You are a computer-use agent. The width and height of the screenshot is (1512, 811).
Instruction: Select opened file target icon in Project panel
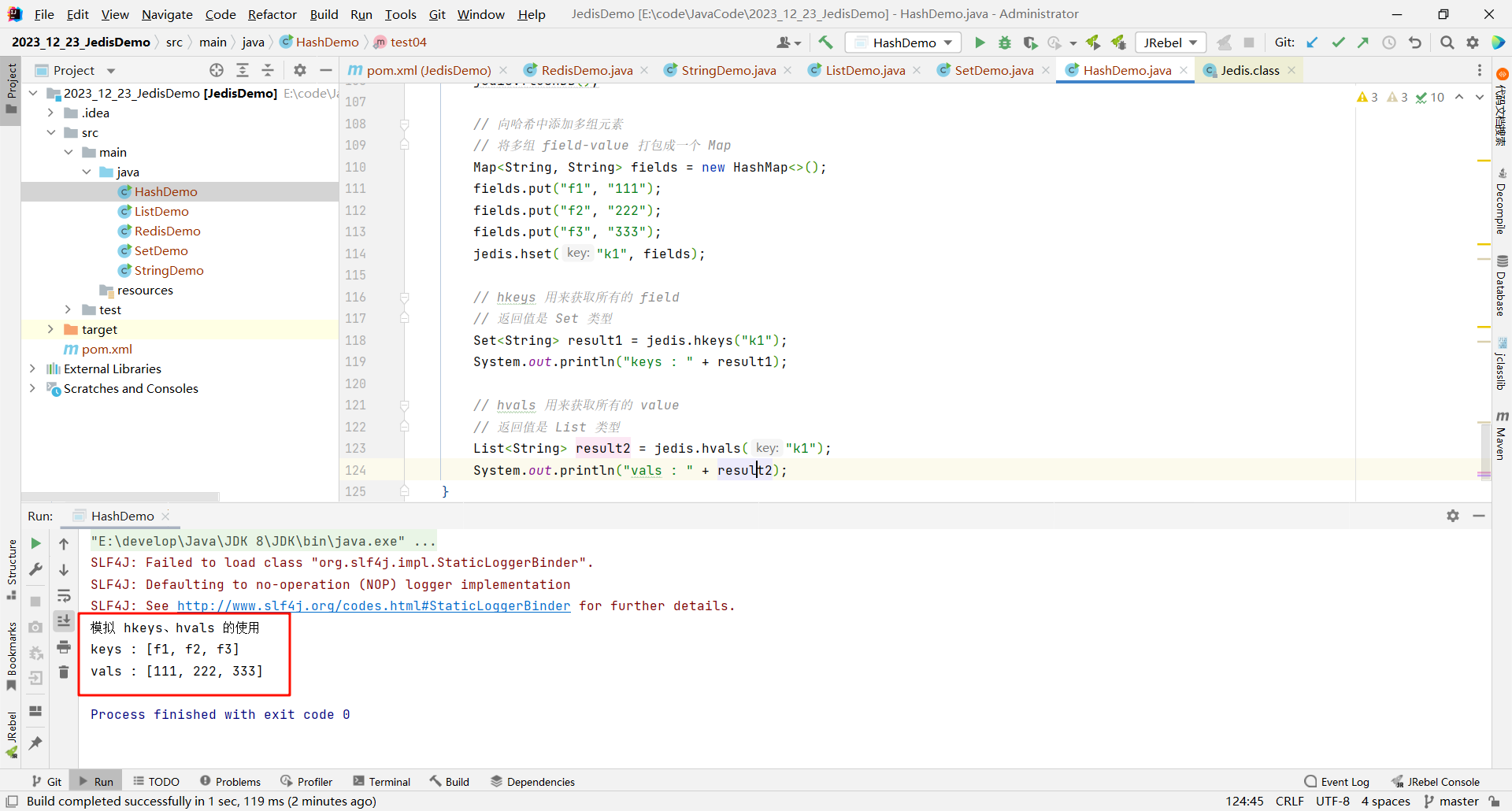pyautogui.click(x=217, y=70)
